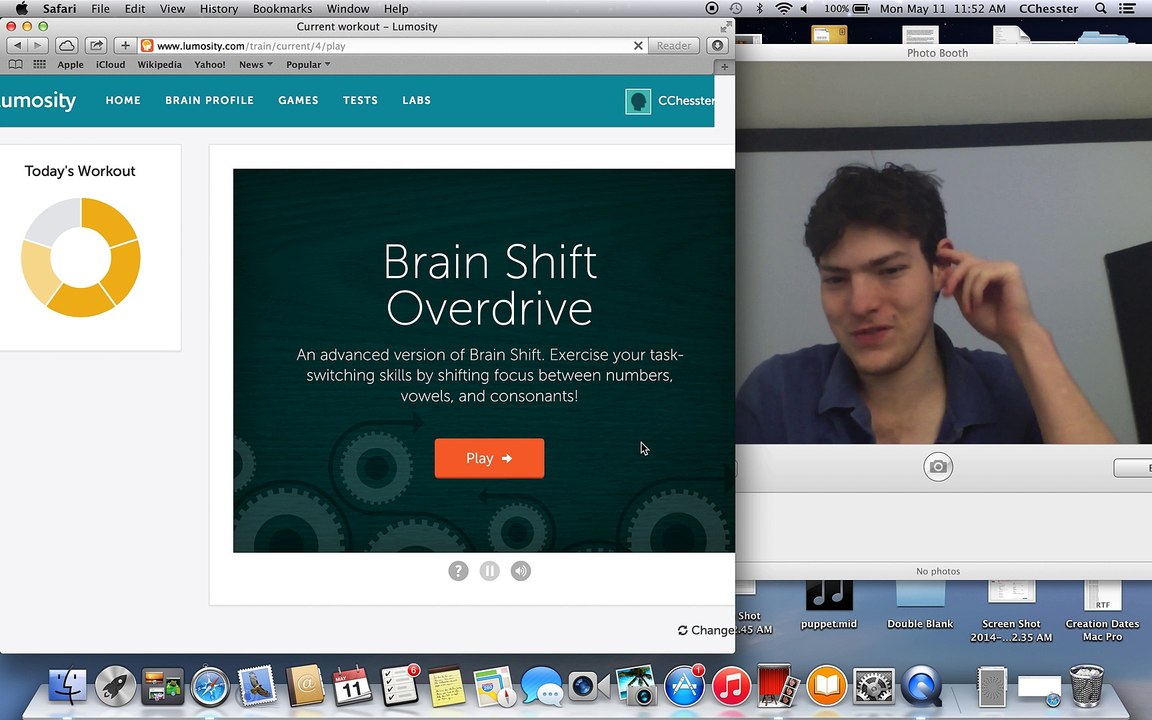
Task: Enter full screen with Safari window arrows
Action: click(x=726, y=26)
